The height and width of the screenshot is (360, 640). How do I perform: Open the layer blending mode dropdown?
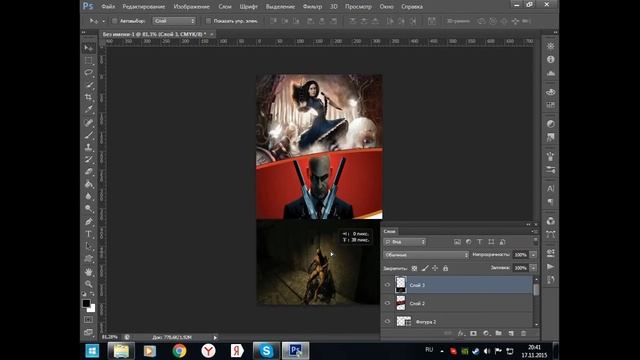coord(426,255)
